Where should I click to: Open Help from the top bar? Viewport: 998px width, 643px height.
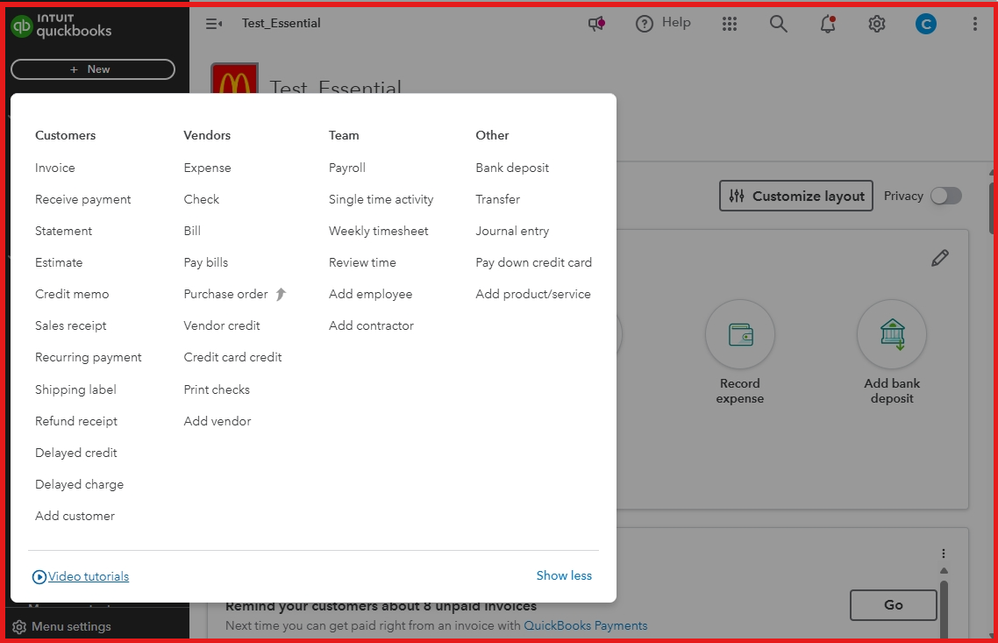coord(663,24)
